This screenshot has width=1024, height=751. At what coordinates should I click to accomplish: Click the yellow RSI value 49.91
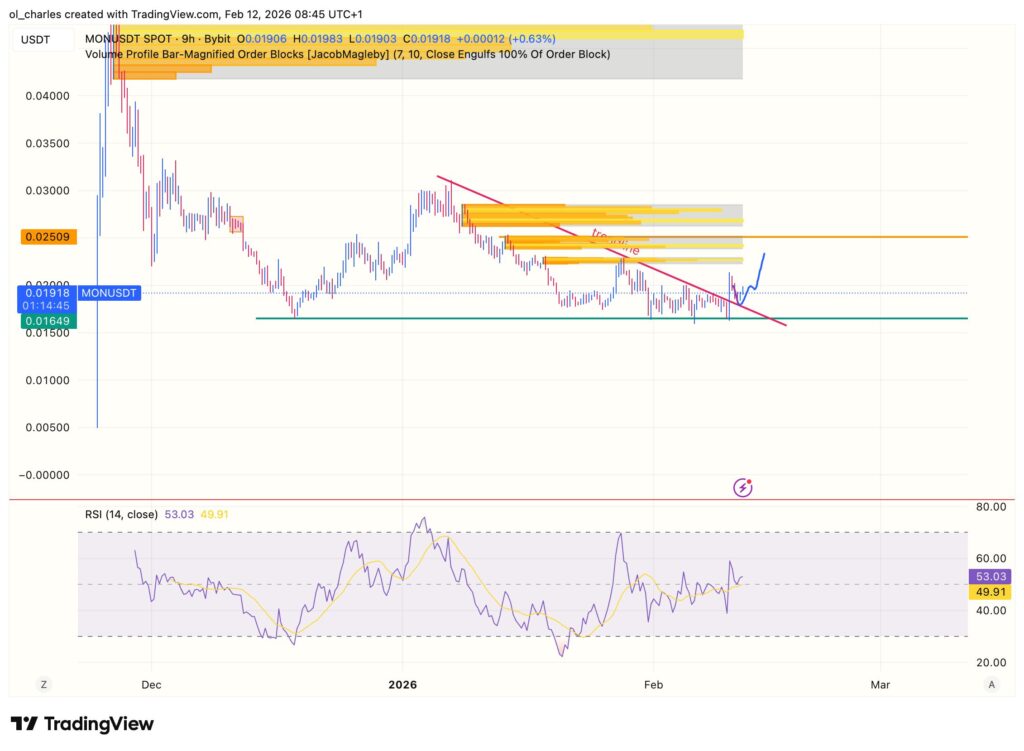(215, 511)
